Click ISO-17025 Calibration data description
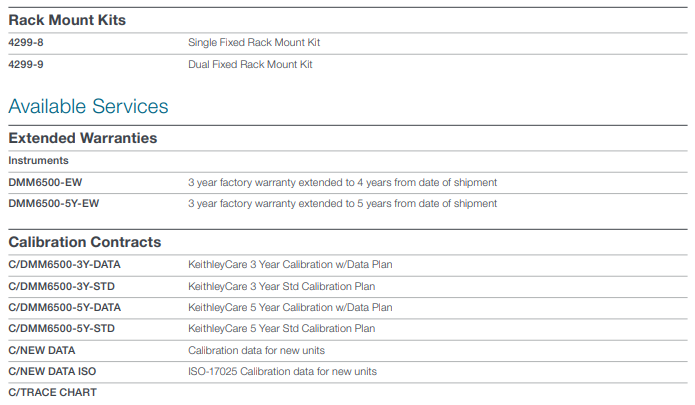The width and height of the screenshot is (695, 405). click(282, 371)
